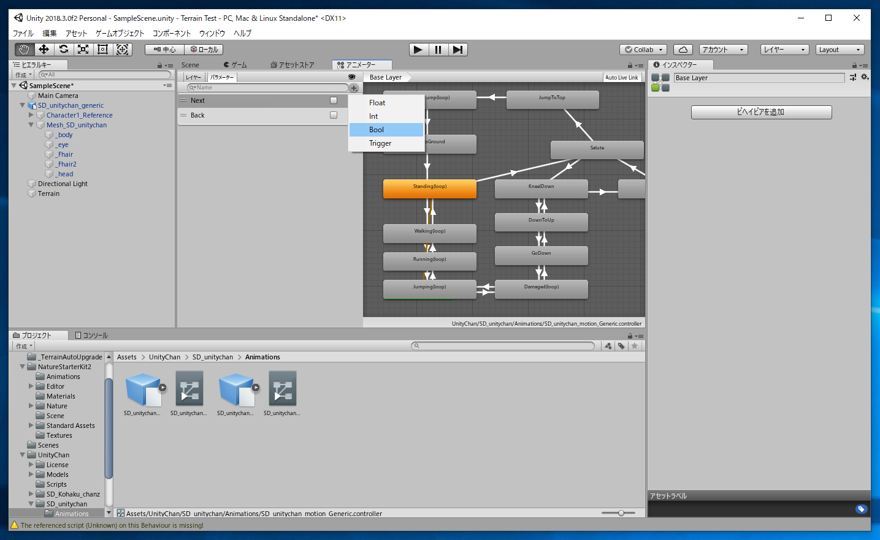The height and width of the screenshot is (540, 880).
Task: Toggle the Back parameter checkbox
Action: [333, 115]
